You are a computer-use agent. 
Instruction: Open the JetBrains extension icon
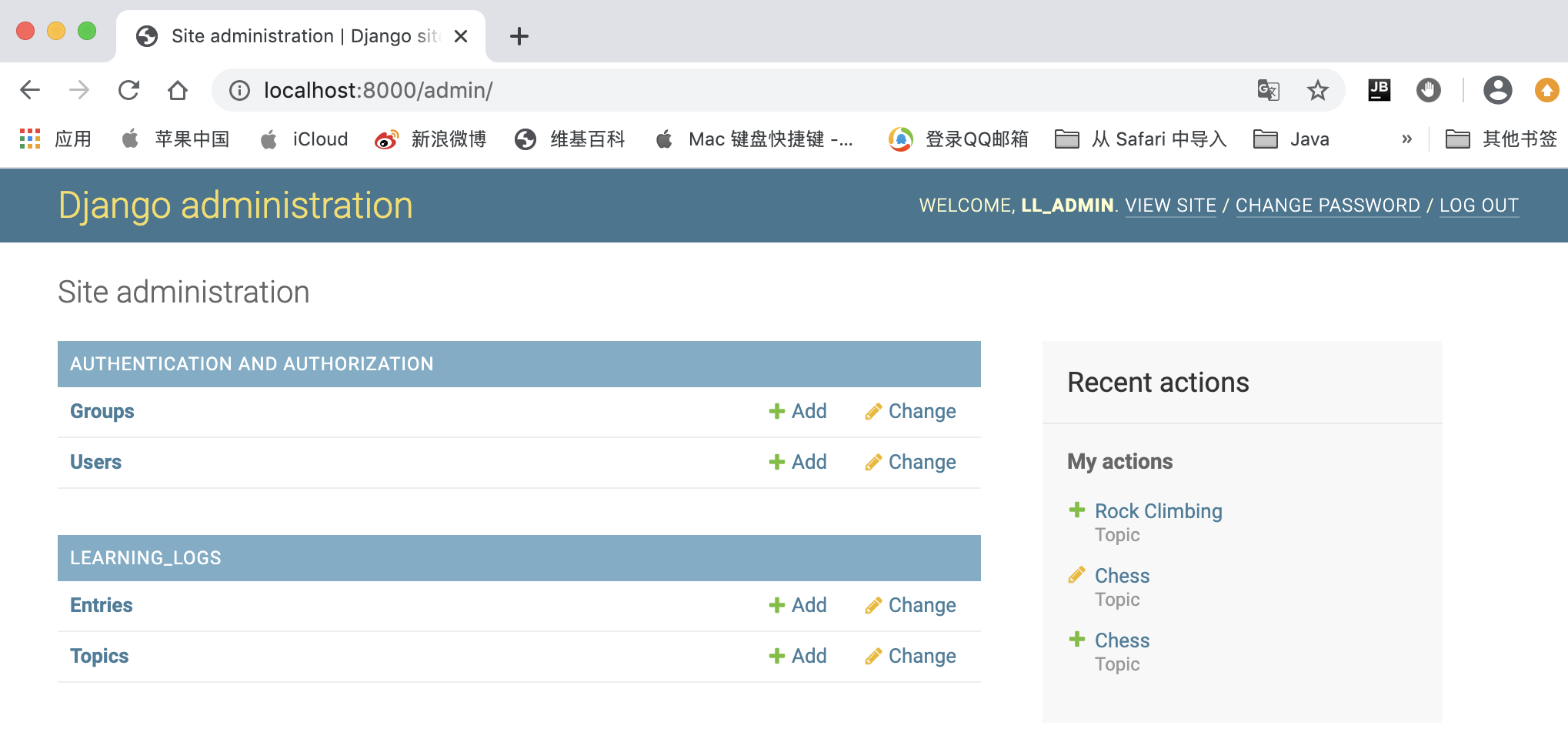pyautogui.click(x=1379, y=90)
